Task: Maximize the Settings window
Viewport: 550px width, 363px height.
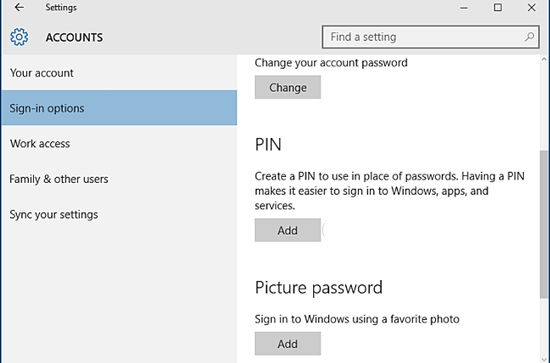Action: click(497, 7)
